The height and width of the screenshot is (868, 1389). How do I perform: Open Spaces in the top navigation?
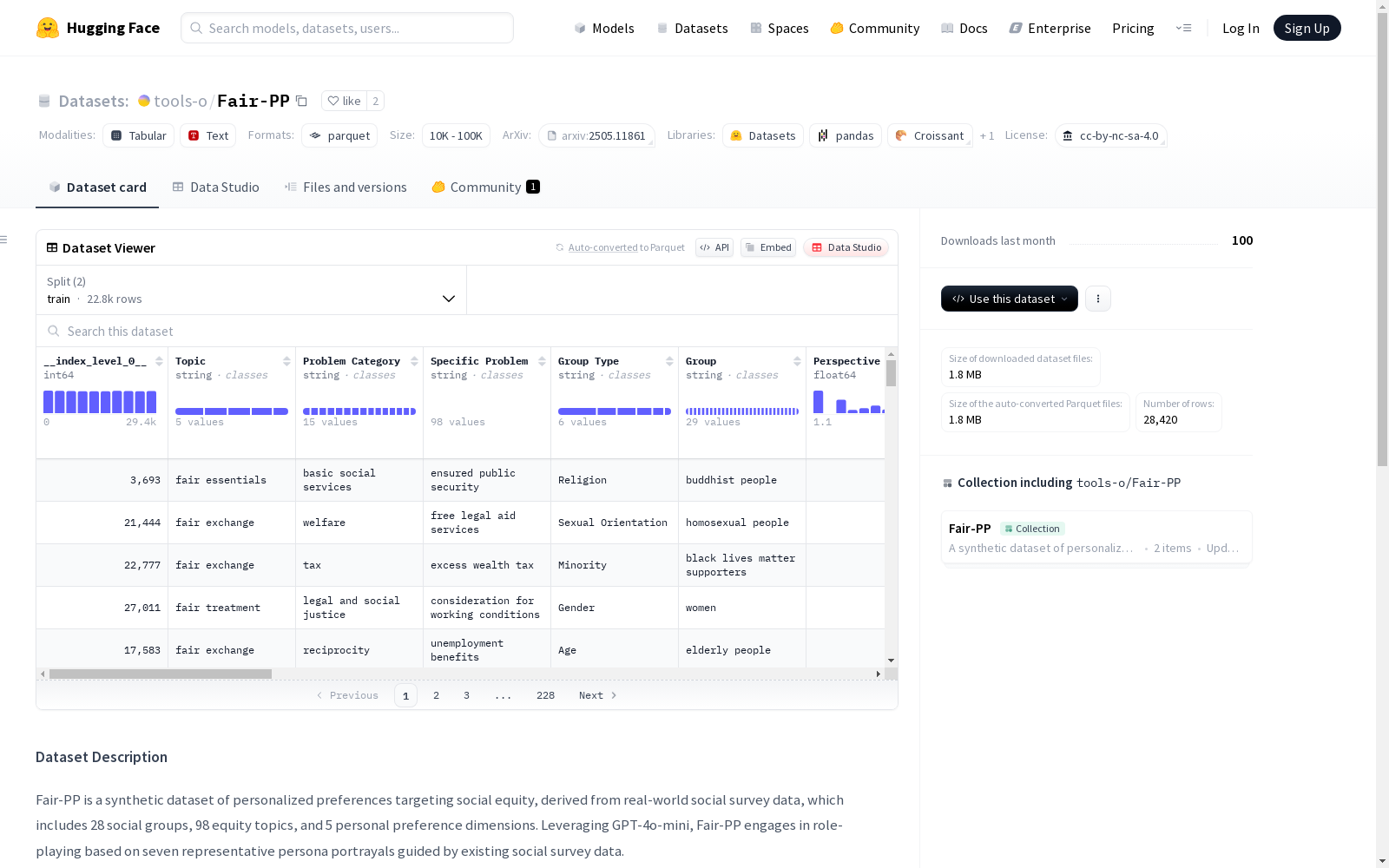[x=780, y=28]
